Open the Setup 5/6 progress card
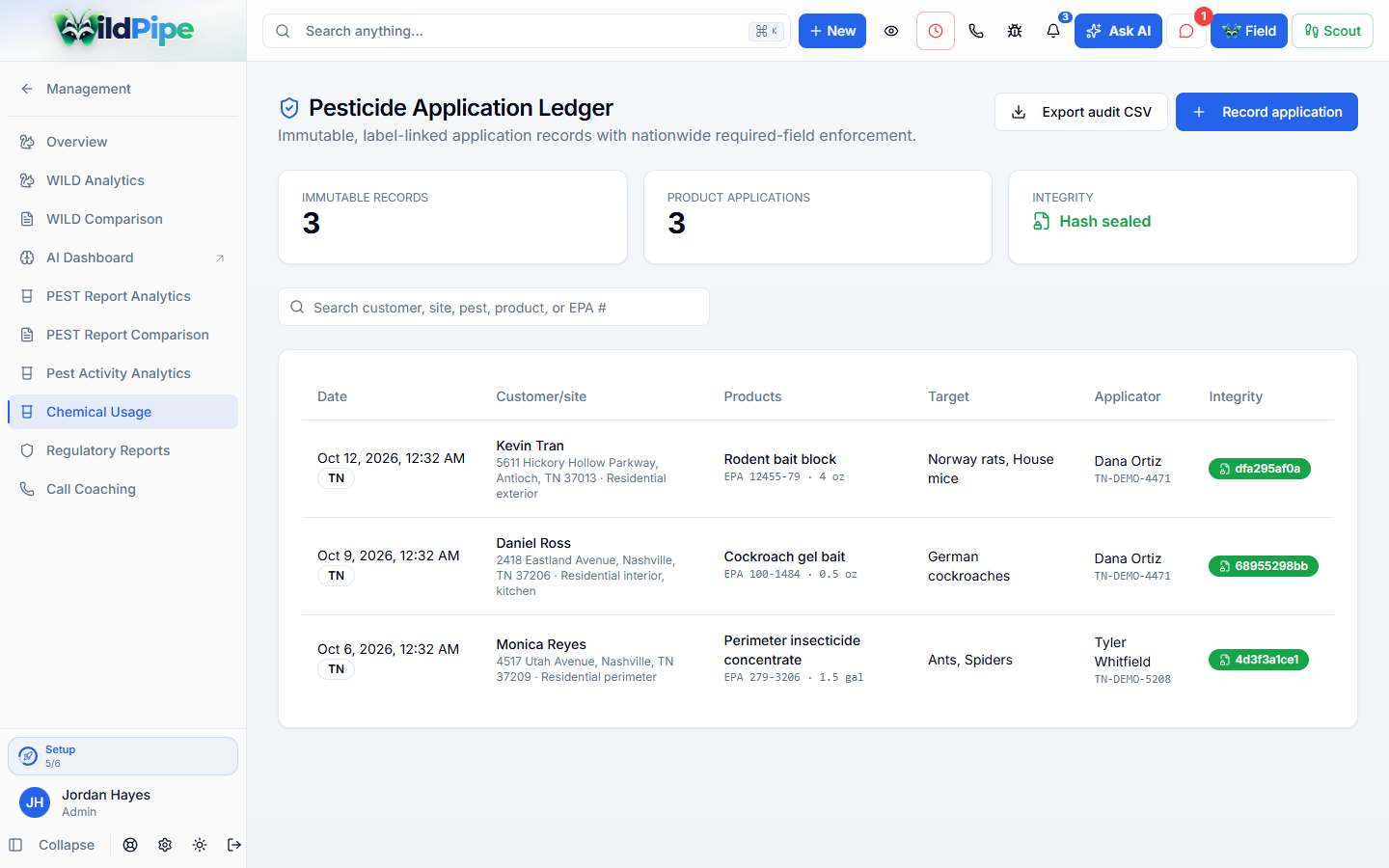Screen dimensions: 1389x868 click(x=123, y=756)
